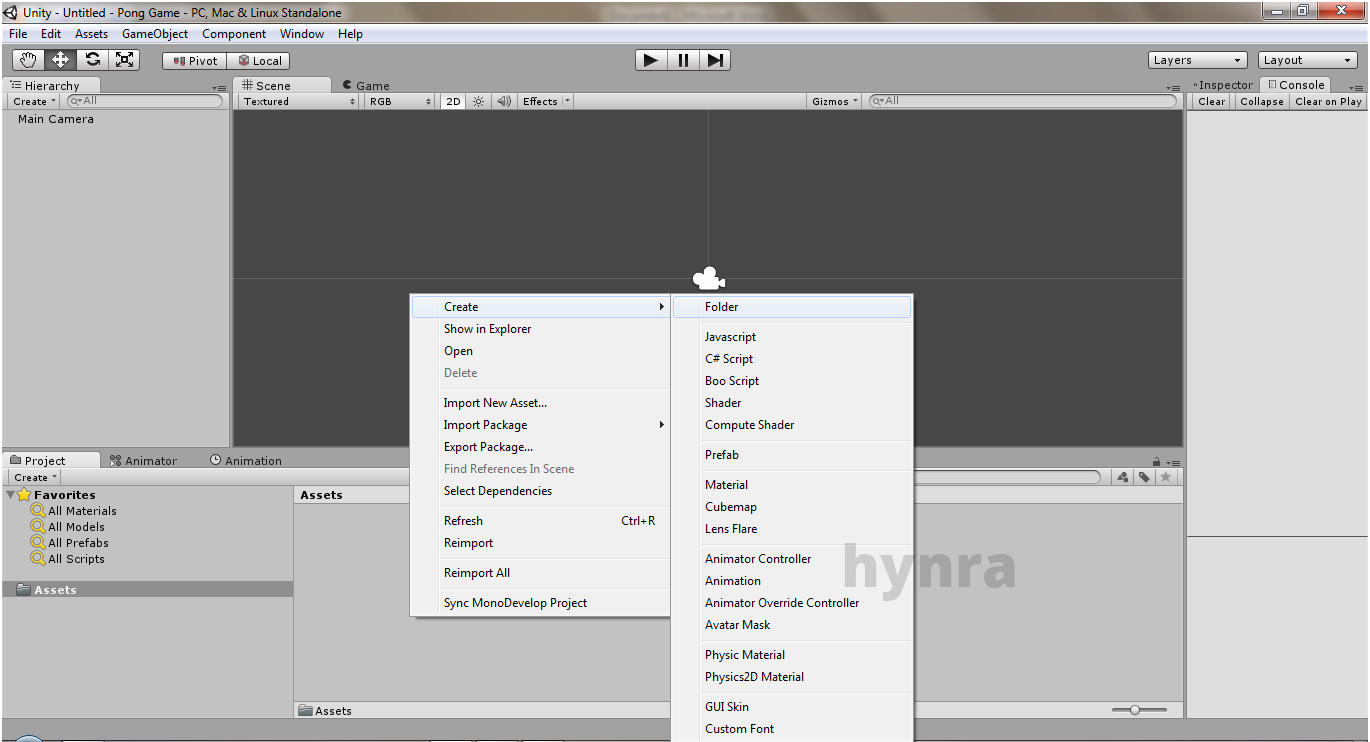Click Sync MonoDevelop Project
The width and height of the screenshot is (1370, 742).
541,603
